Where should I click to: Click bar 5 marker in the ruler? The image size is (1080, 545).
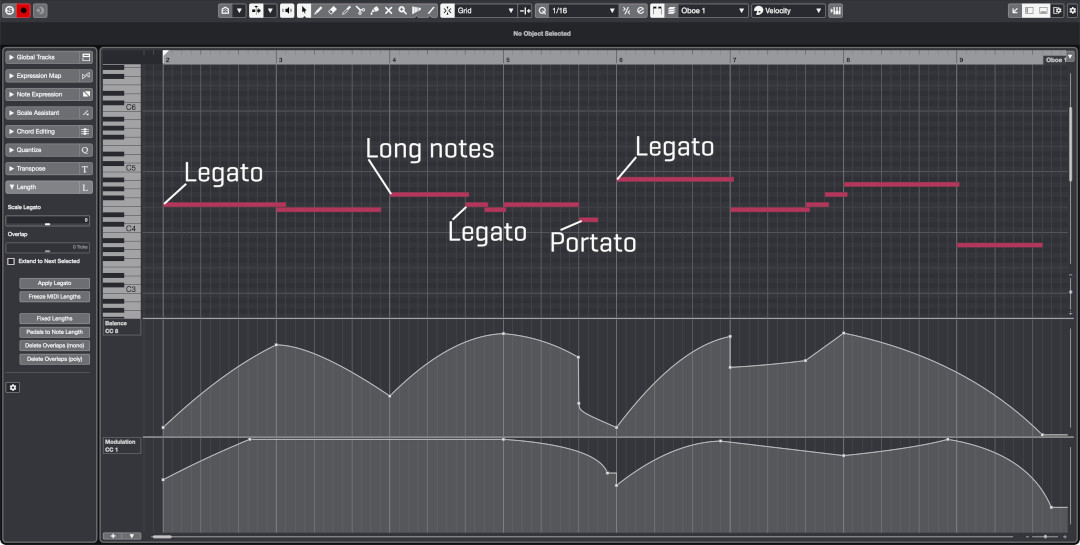coord(508,61)
